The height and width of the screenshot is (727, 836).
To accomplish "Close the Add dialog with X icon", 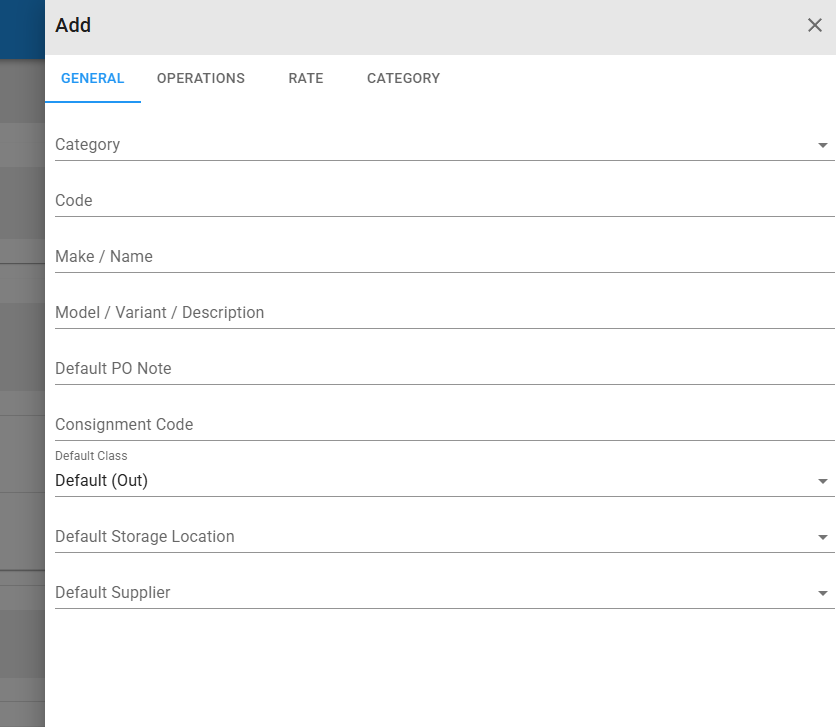I will (814, 25).
